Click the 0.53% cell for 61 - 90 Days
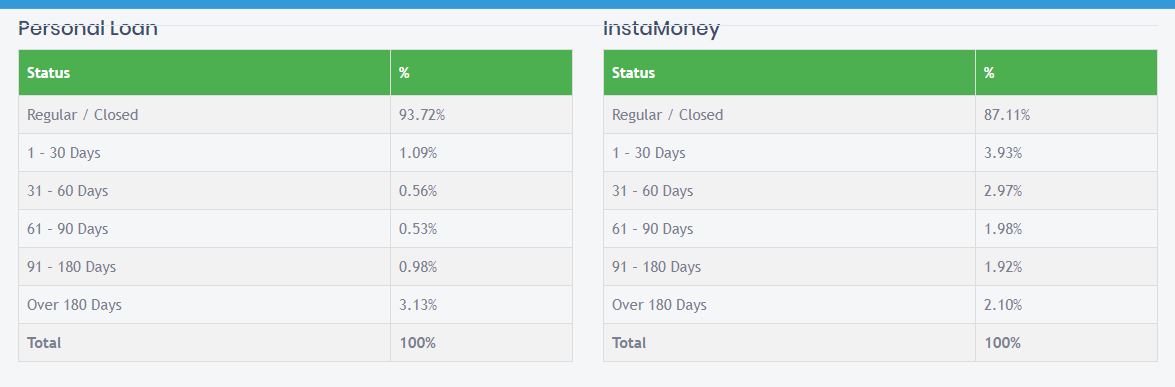1175x387 pixels. 481,229
